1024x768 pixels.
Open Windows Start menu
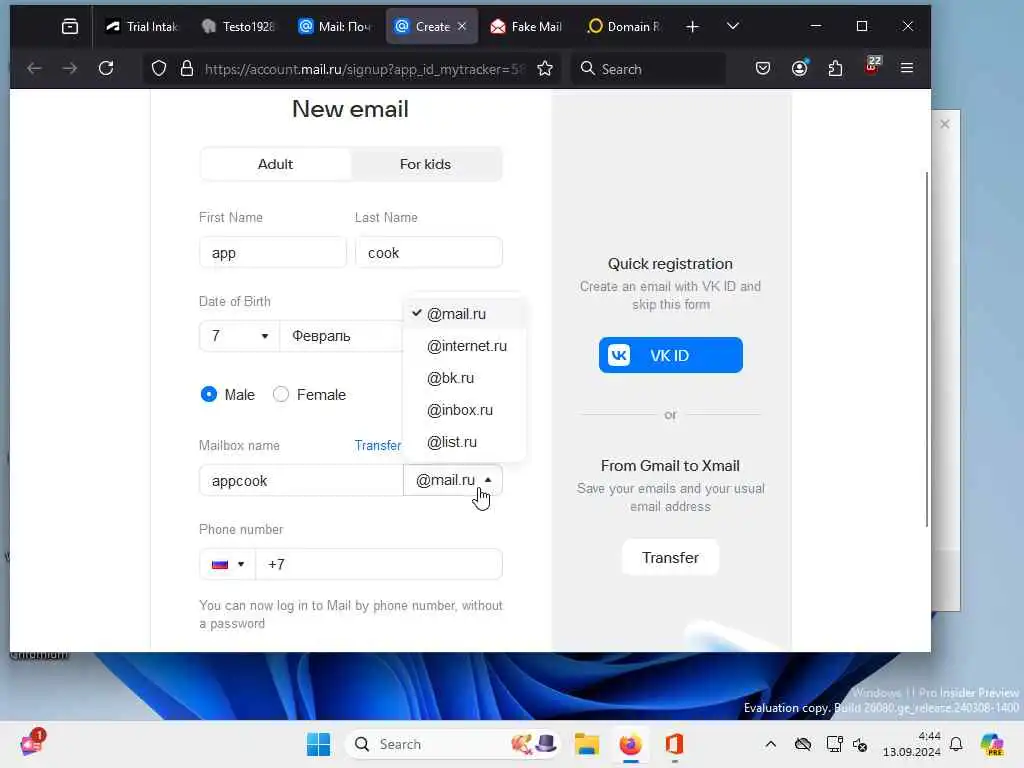(319, 744)
